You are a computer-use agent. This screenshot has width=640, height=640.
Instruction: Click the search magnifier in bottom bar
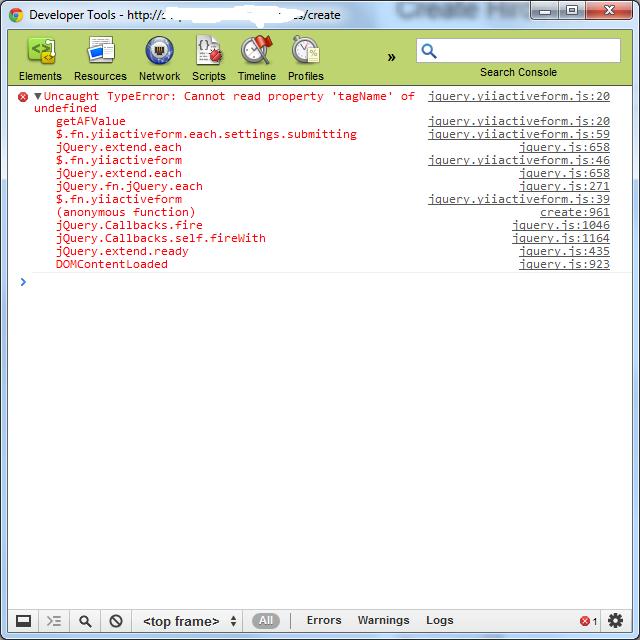tap(86, 621)
